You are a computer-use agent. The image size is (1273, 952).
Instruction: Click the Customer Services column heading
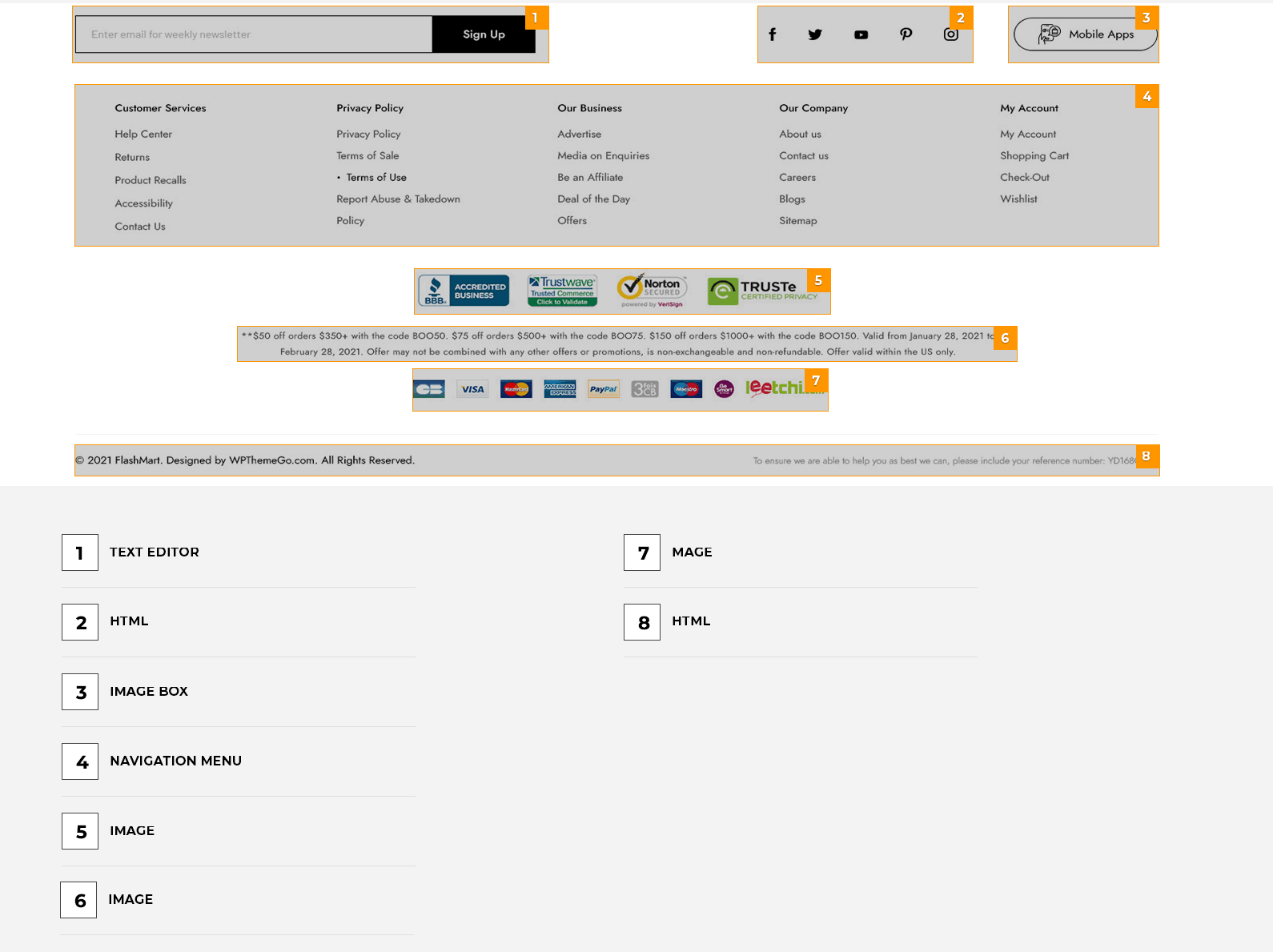click(x=160, y=108)
